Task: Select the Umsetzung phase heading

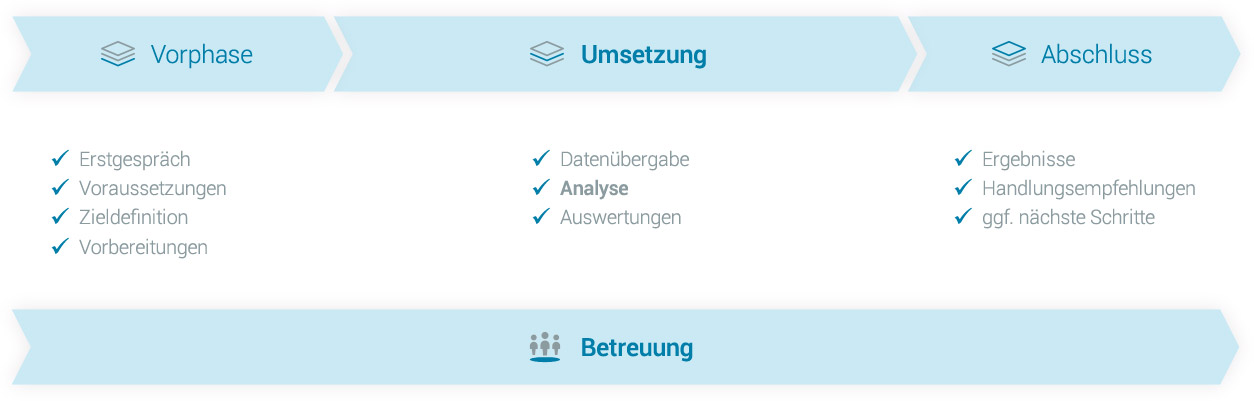Action: [644, 54]
